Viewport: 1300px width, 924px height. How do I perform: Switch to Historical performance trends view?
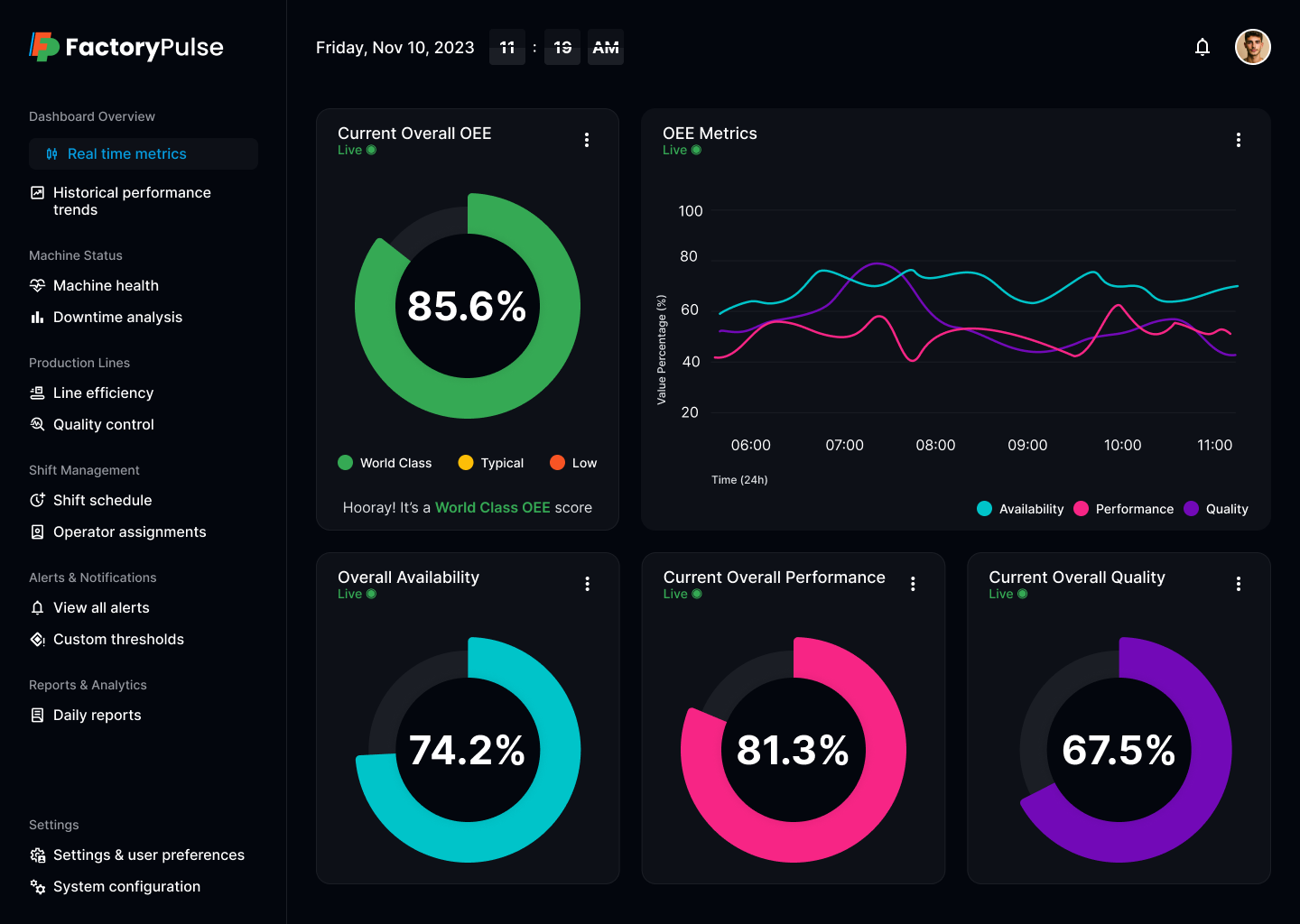pyautogui.click(x=132, y=200)
